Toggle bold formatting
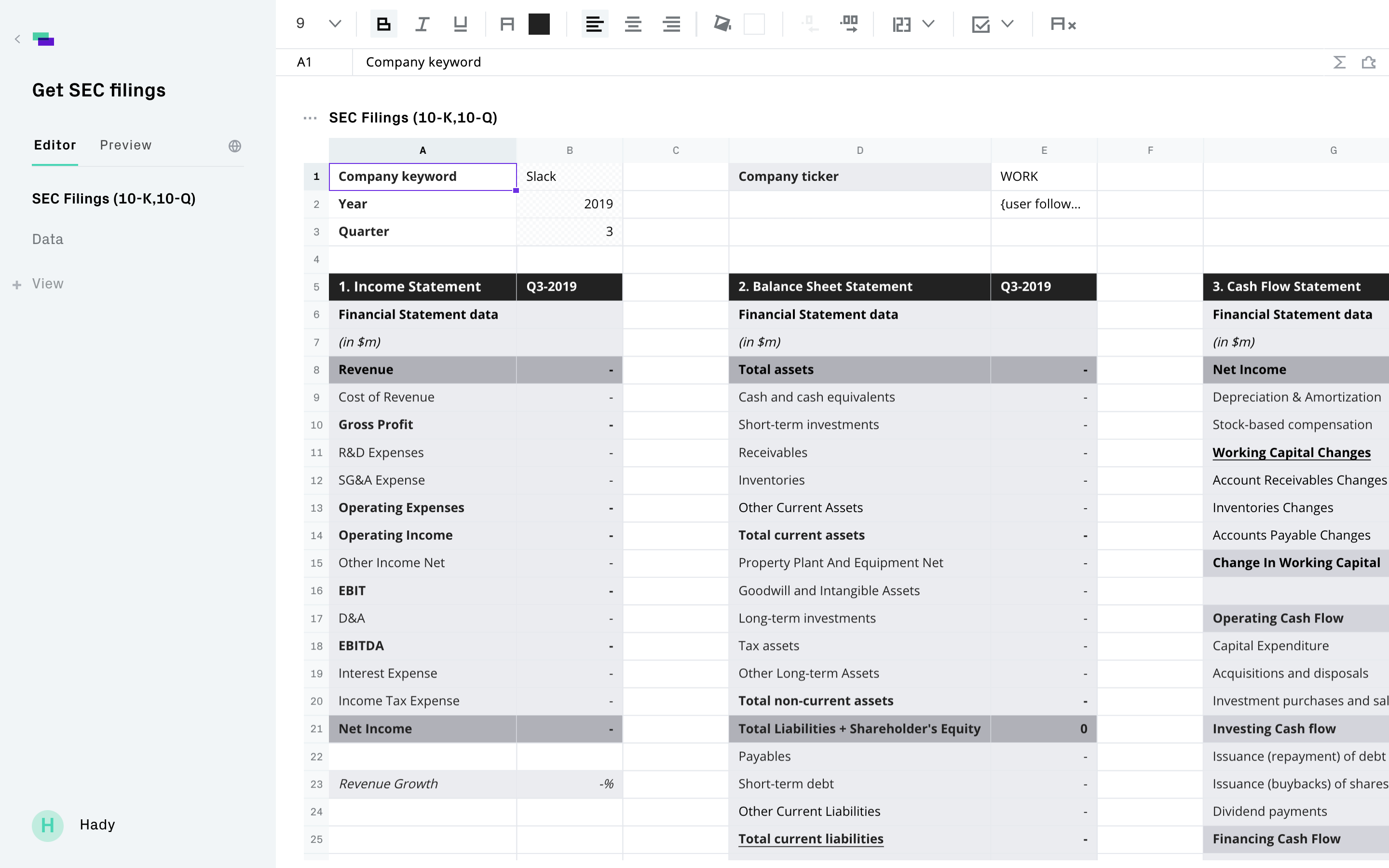1389x868 pixels. point(383,24)
